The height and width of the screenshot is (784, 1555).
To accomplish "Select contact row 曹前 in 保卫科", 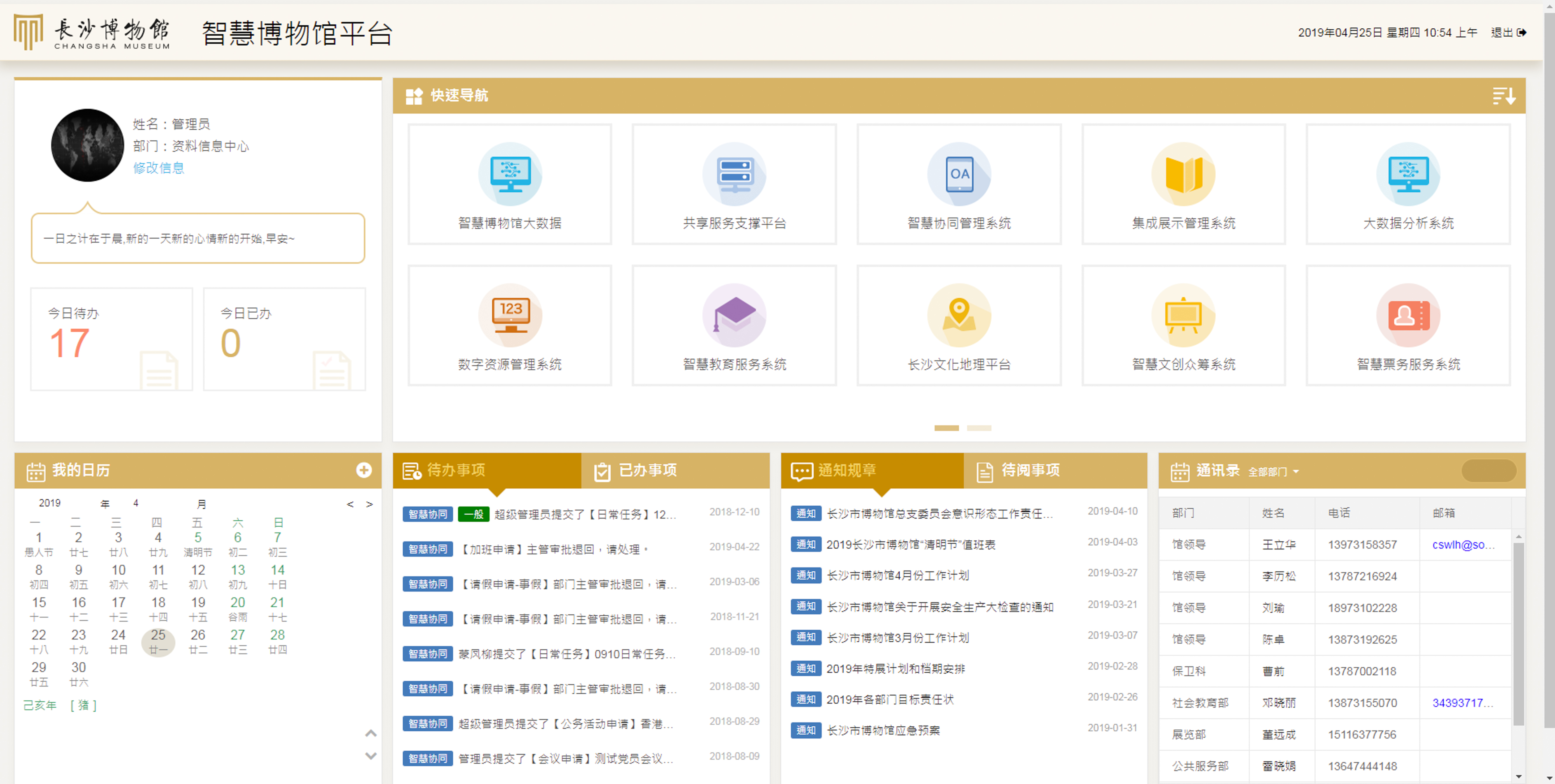I will tap(1335, 671).
